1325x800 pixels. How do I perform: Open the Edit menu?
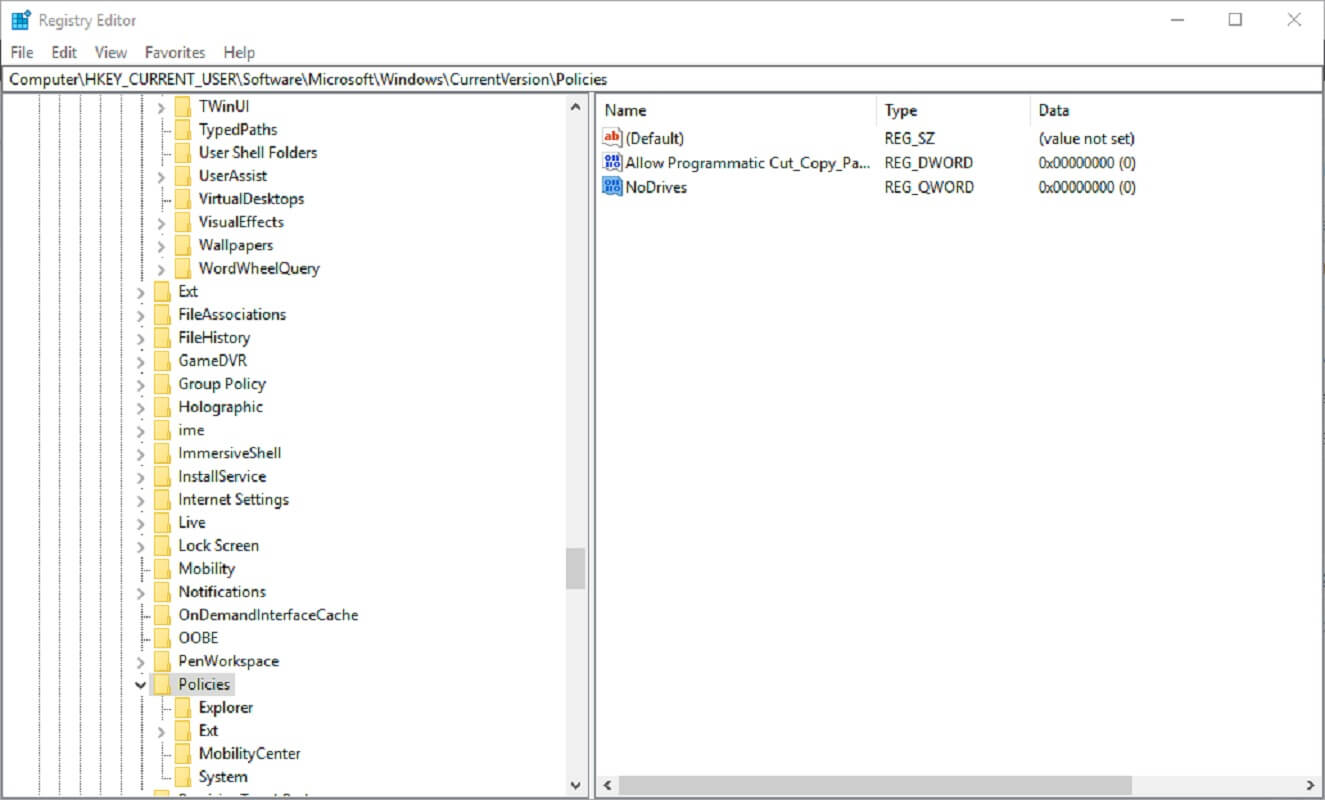64,52
